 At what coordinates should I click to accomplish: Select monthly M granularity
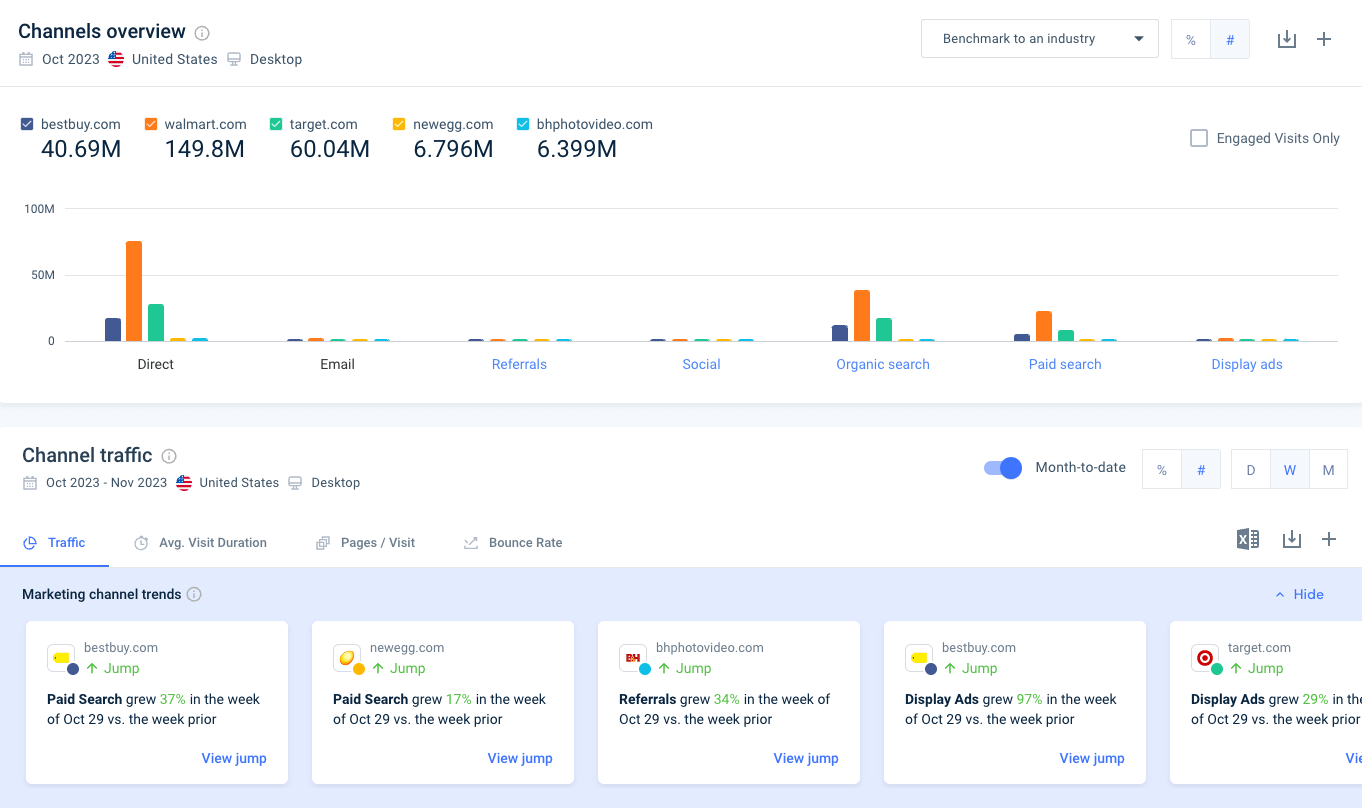[x=1328, y=469]
